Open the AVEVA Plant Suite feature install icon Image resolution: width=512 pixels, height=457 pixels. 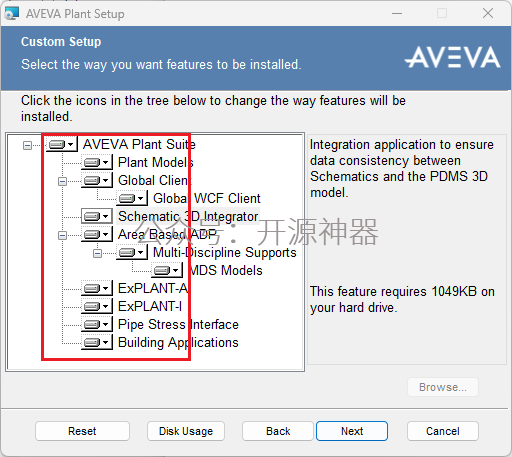pyautogui.click(x=61, y=144)
